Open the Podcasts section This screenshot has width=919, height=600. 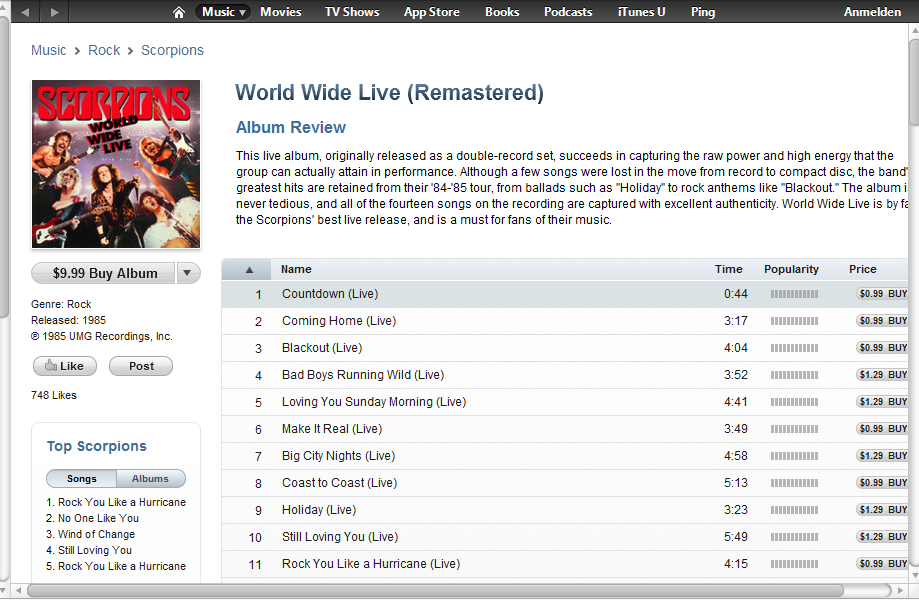(568, 12)
